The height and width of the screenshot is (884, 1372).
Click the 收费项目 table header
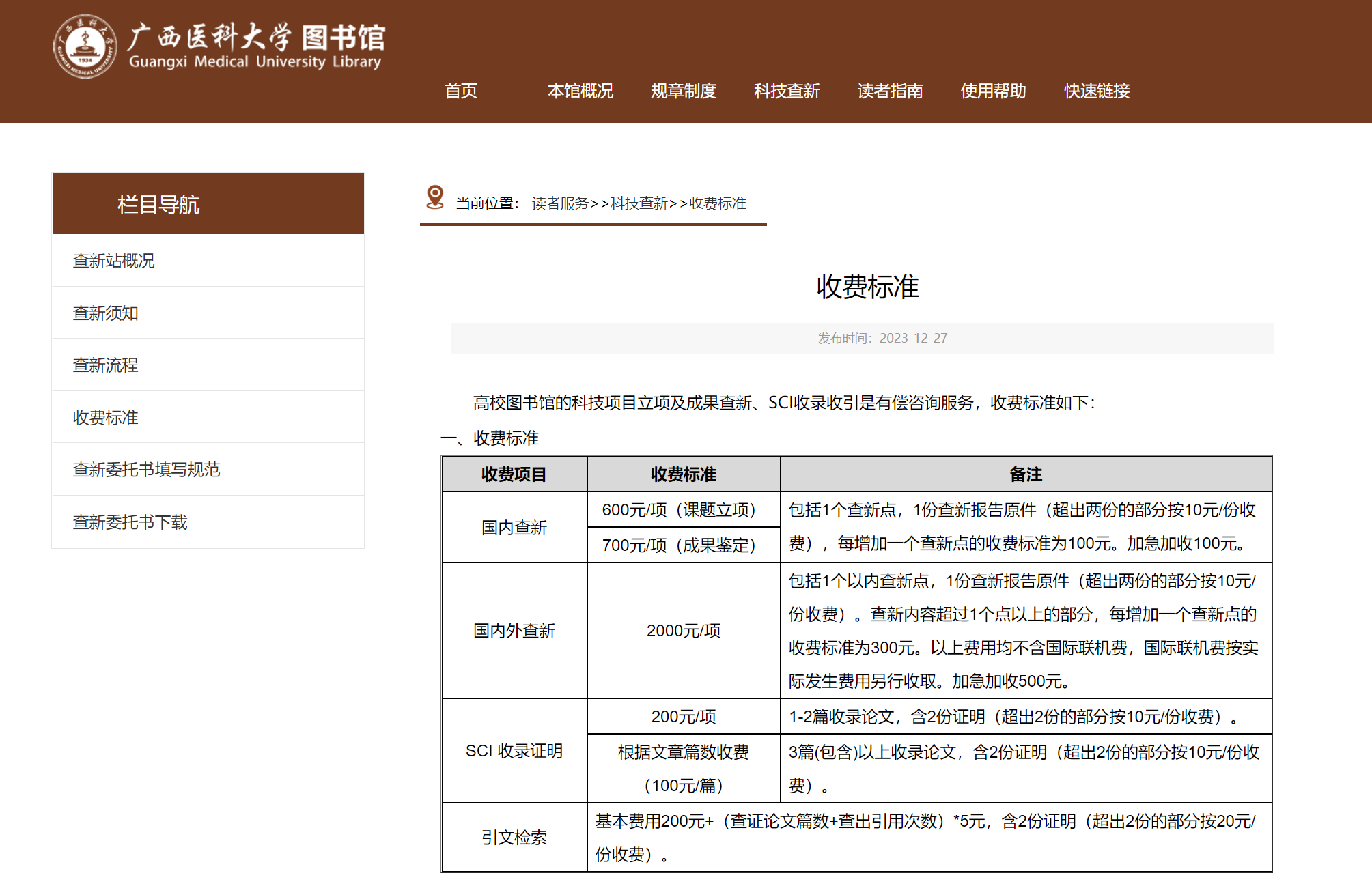(x=514, y=474)
